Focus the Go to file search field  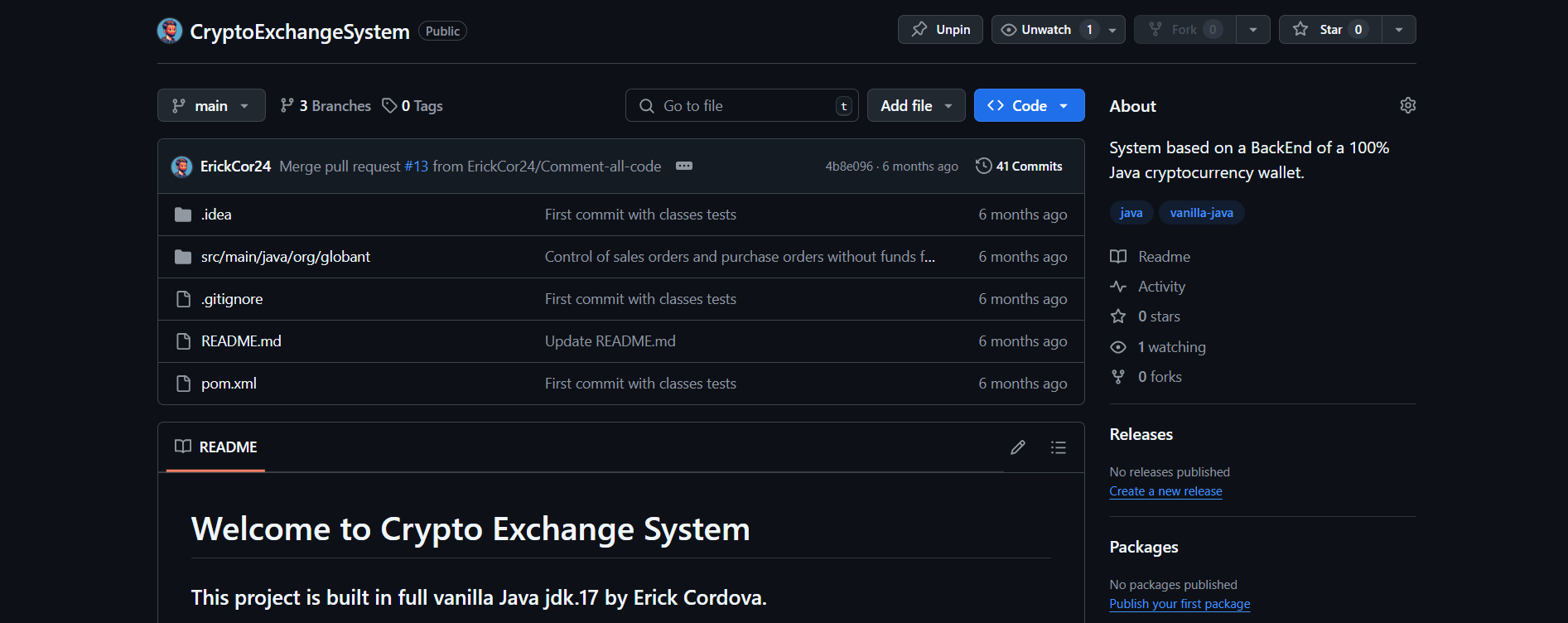(741, 105)
